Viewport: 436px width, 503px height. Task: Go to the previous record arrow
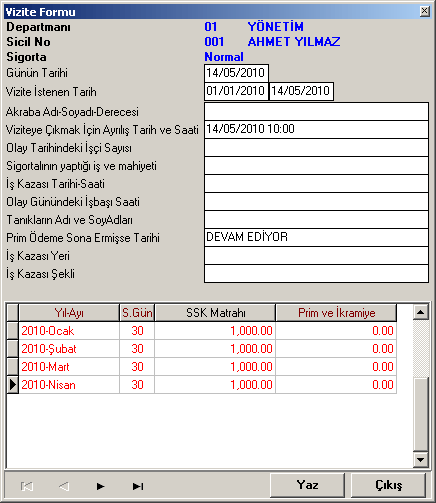pyautogui.click(x=64, y=486)
